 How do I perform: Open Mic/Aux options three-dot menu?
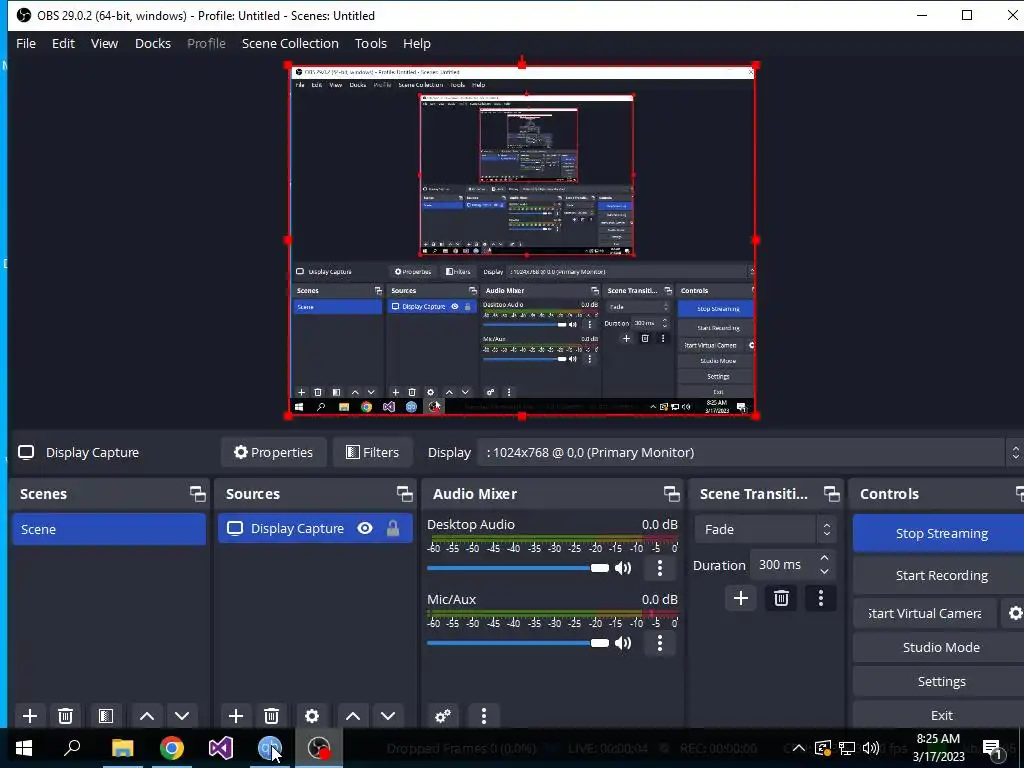pos(660,643)
